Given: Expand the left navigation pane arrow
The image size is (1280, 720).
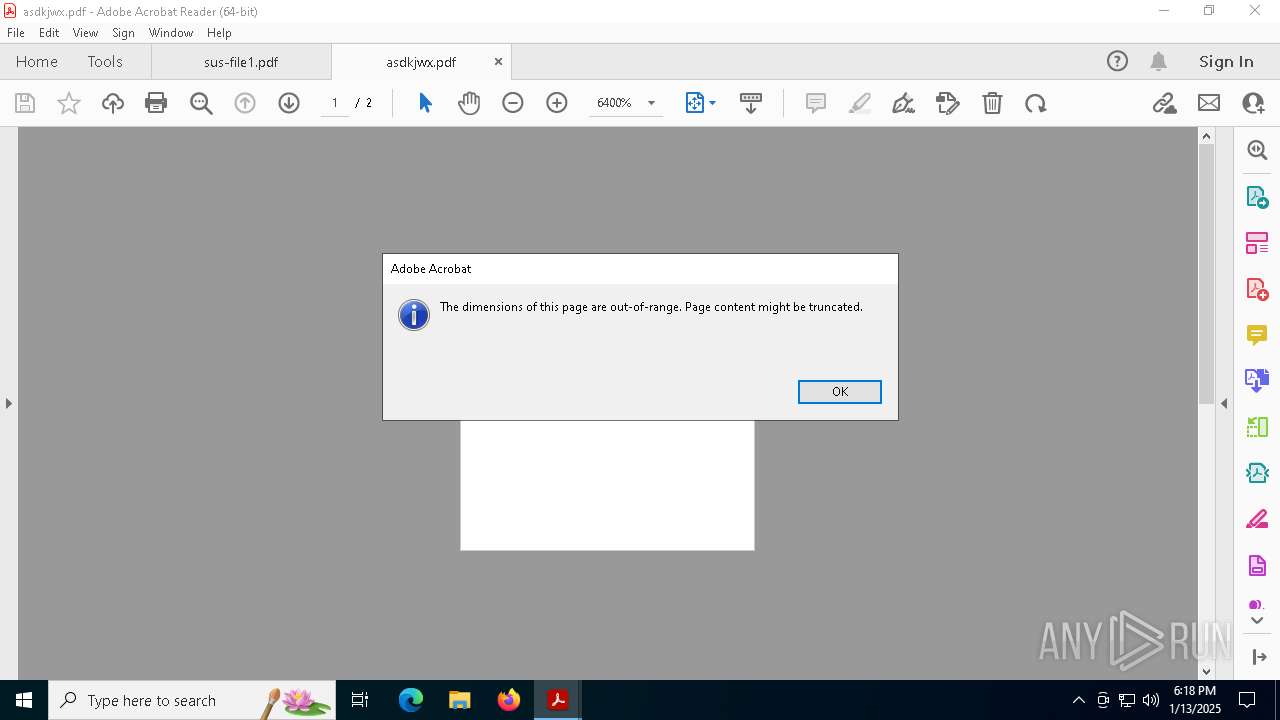Looking at the screenshot, I should tap(9, 403).
